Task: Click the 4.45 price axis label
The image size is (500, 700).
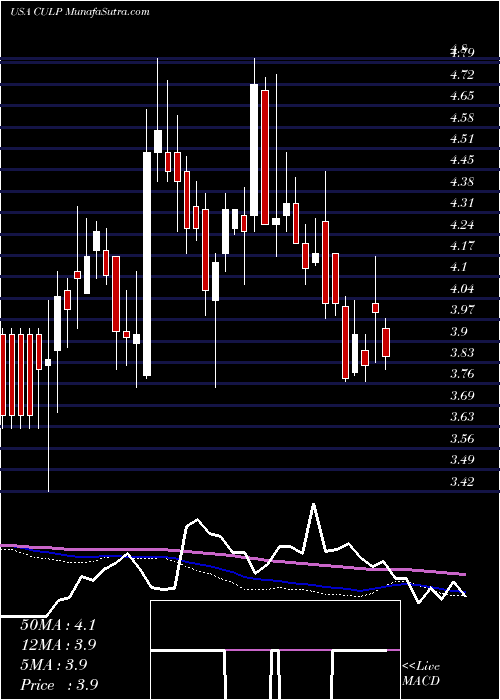Action: pos(462,160)
